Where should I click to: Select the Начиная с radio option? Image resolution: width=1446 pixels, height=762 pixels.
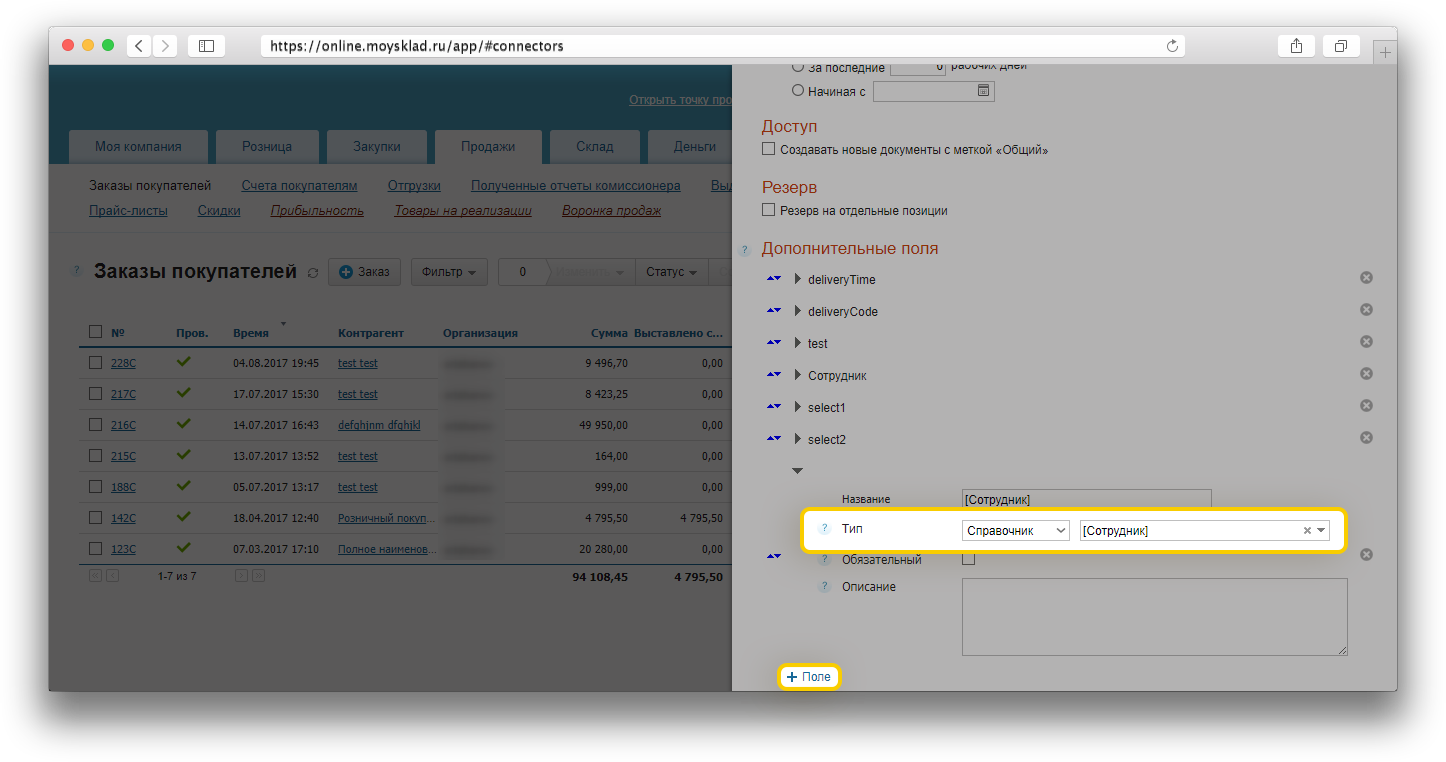(798, 90)
